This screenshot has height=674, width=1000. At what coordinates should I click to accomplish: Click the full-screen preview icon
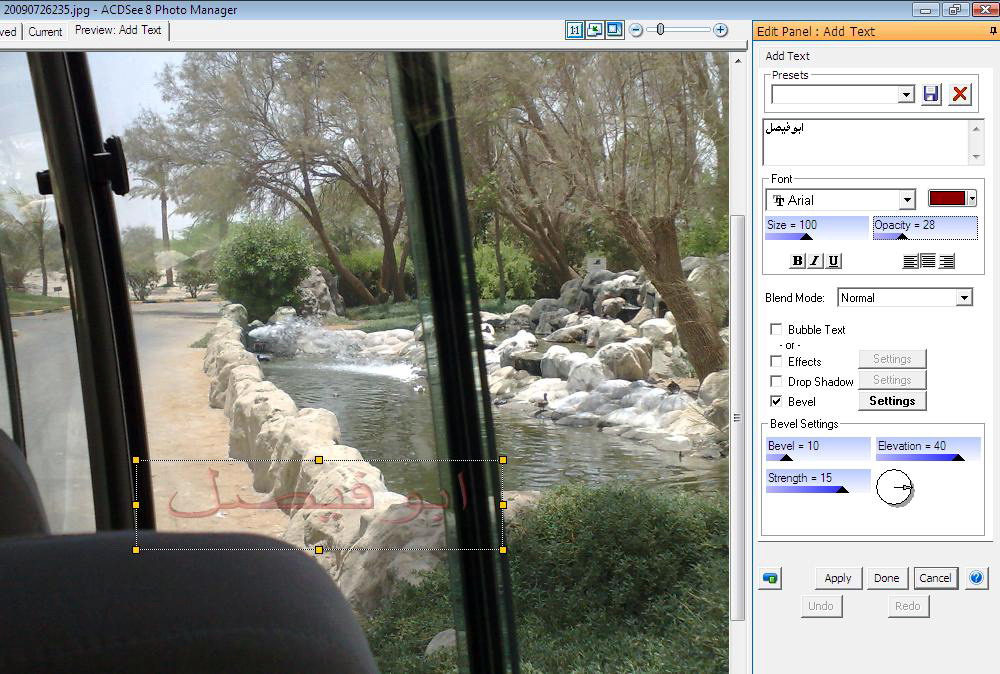[x=615, y=30]
